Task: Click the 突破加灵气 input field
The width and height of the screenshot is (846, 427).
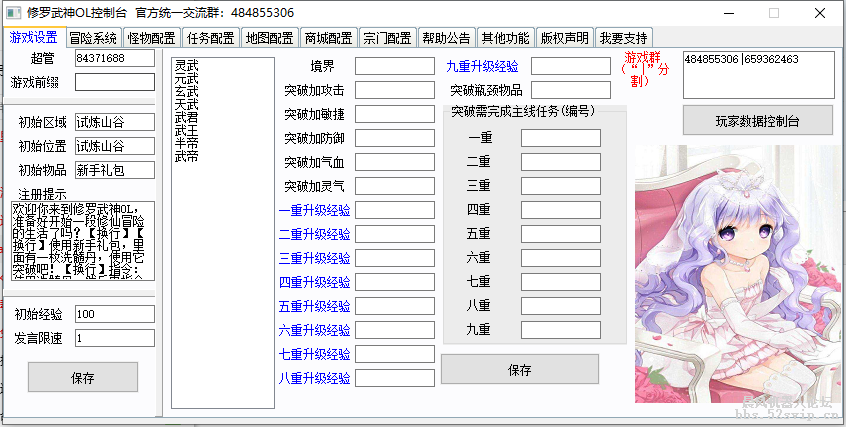Action: 395,186
